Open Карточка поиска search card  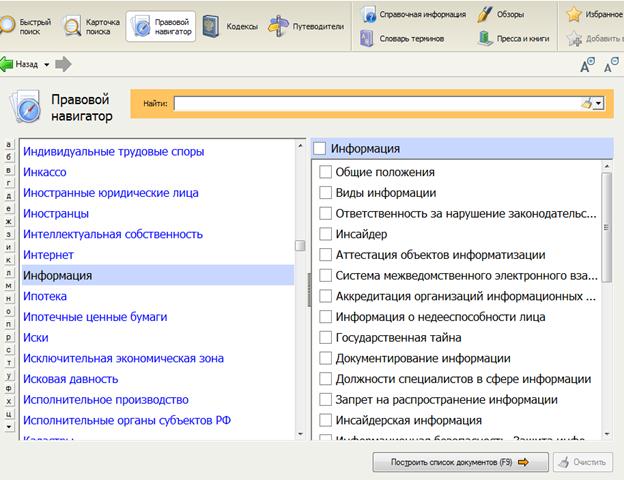click(x=92, y=26)
